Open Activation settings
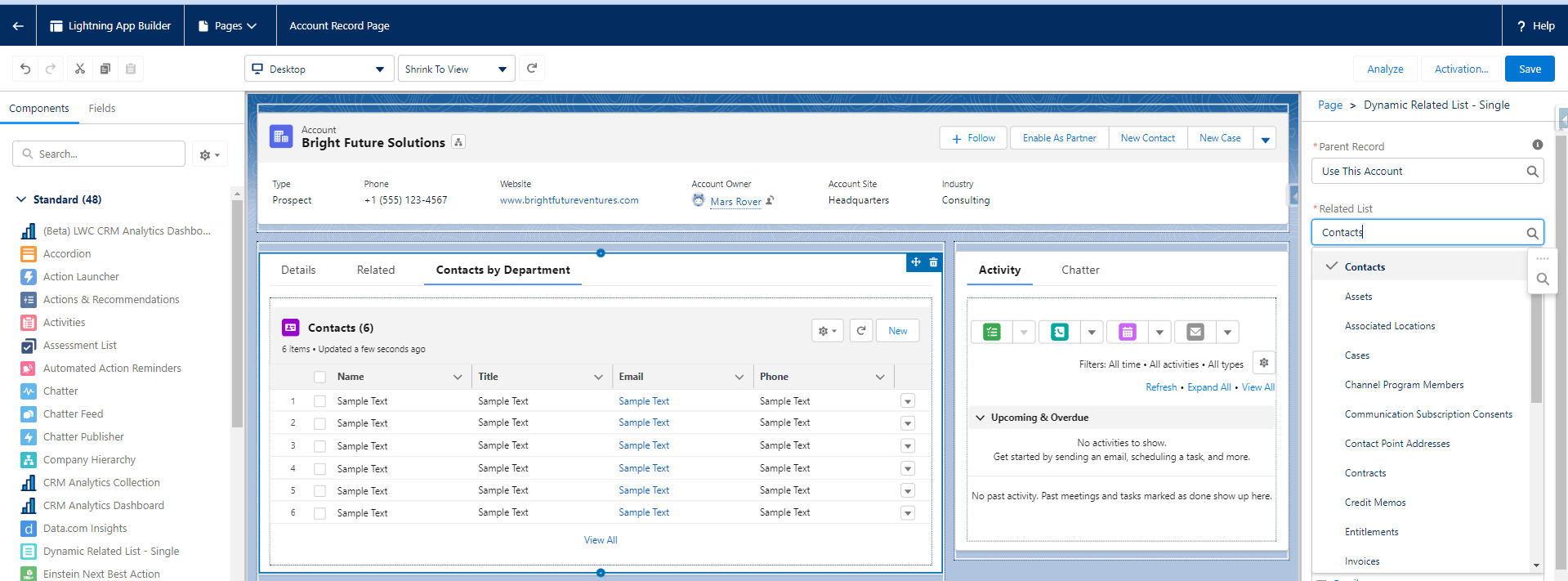This screenshot has width=1568, height=581. click(1461, 69)
